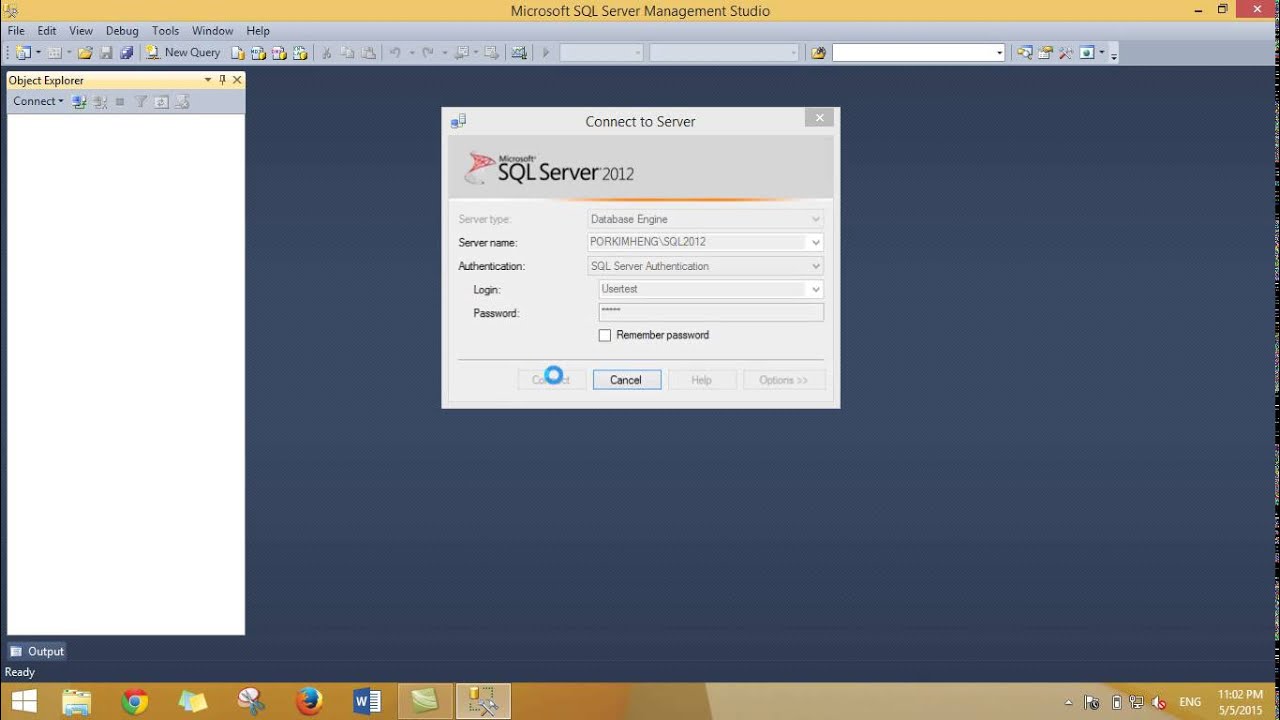Click the Find in Files icon
1280x720 pixels.
click(818, 52)
